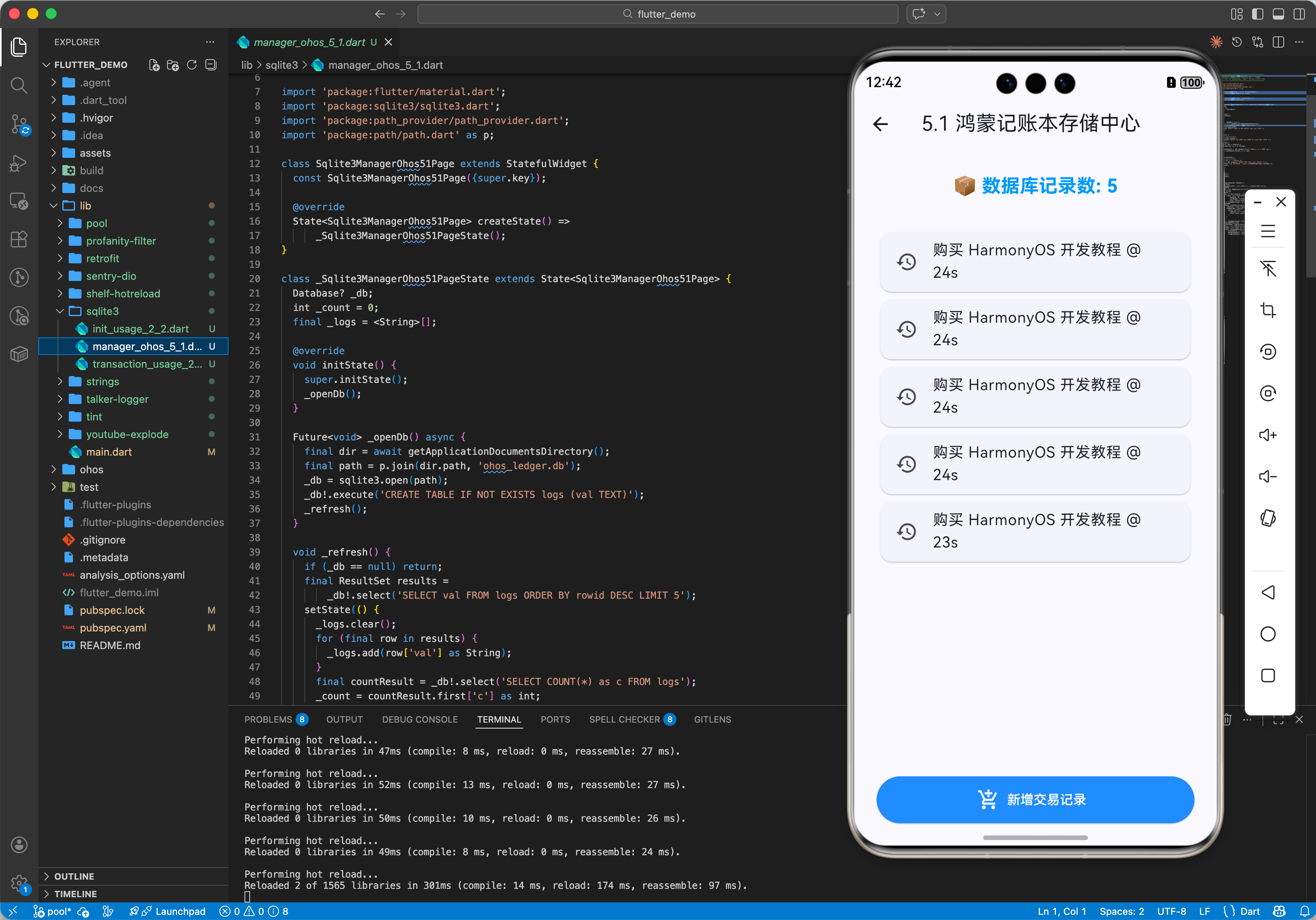Click the New File icon in Explorer
This screenshot has width=1316, height=920.
point(153,65)
